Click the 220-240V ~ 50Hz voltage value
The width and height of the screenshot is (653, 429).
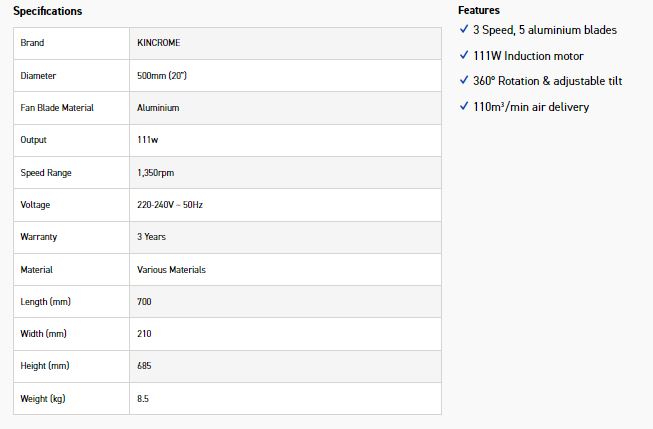click(x=170, y=205)
